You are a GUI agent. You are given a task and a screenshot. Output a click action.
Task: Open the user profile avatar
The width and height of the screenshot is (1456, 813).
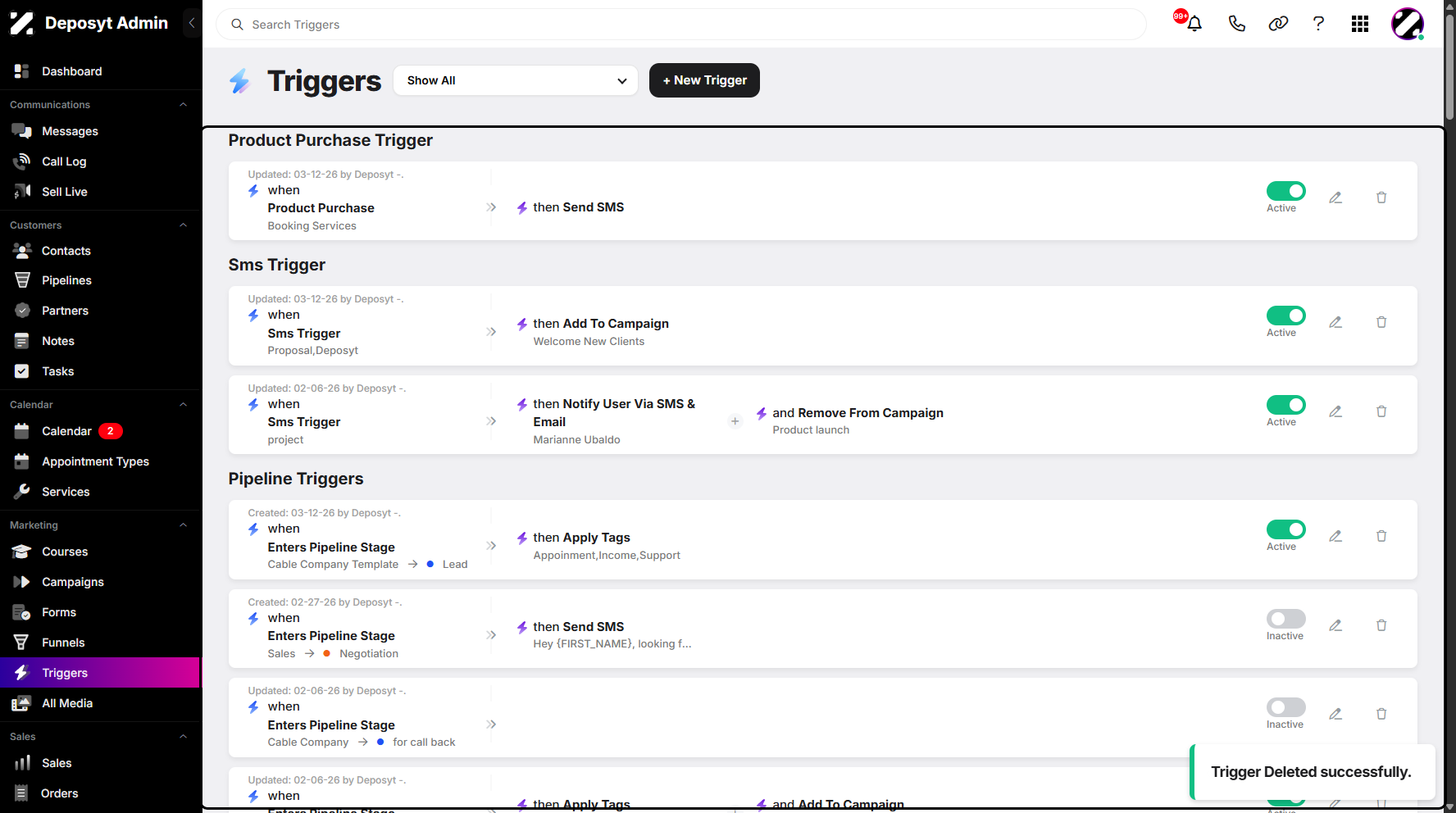[1408, 24]
